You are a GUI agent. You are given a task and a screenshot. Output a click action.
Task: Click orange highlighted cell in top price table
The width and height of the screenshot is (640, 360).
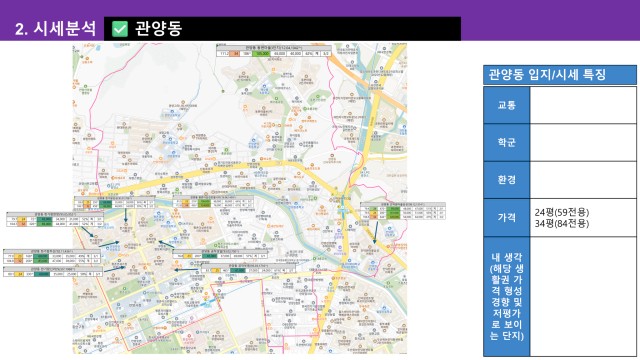[x=235, y=53]
